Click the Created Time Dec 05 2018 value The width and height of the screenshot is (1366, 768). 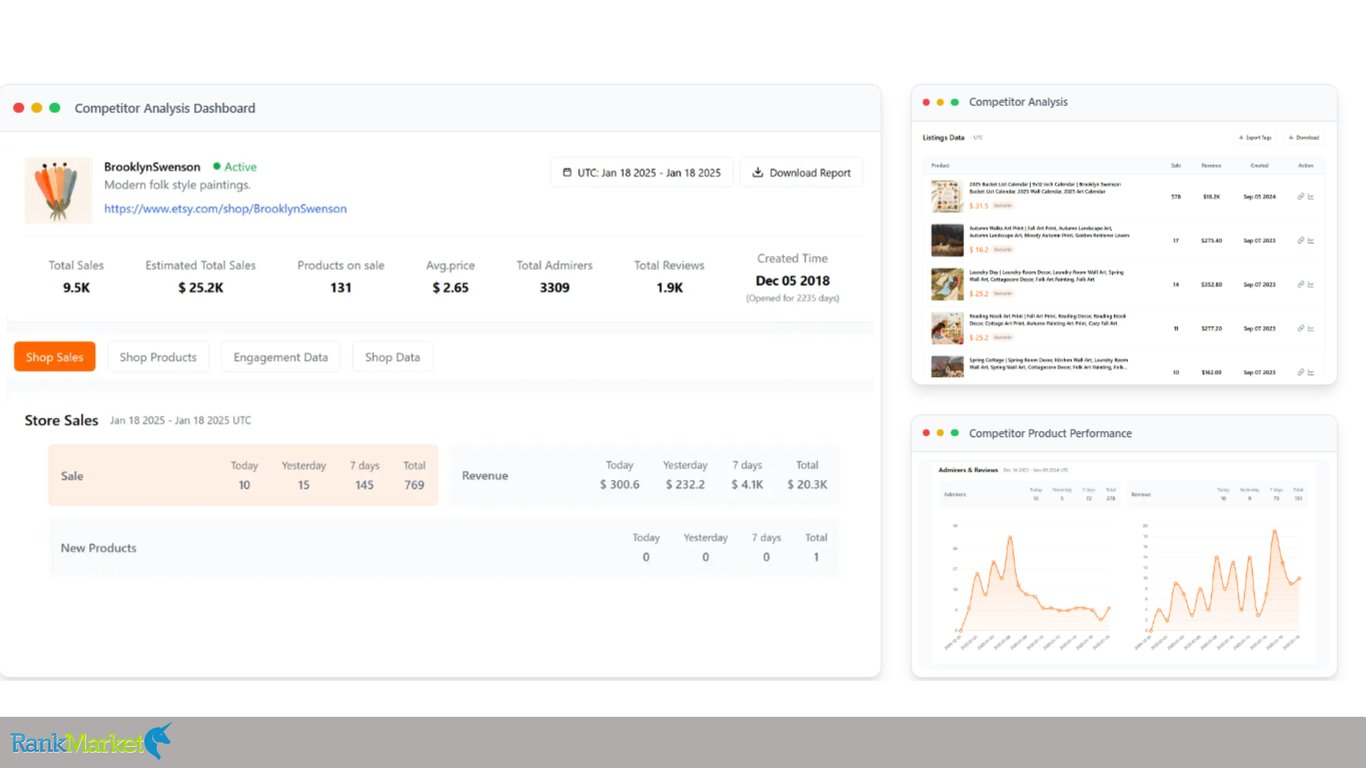[x=792, y=281]
